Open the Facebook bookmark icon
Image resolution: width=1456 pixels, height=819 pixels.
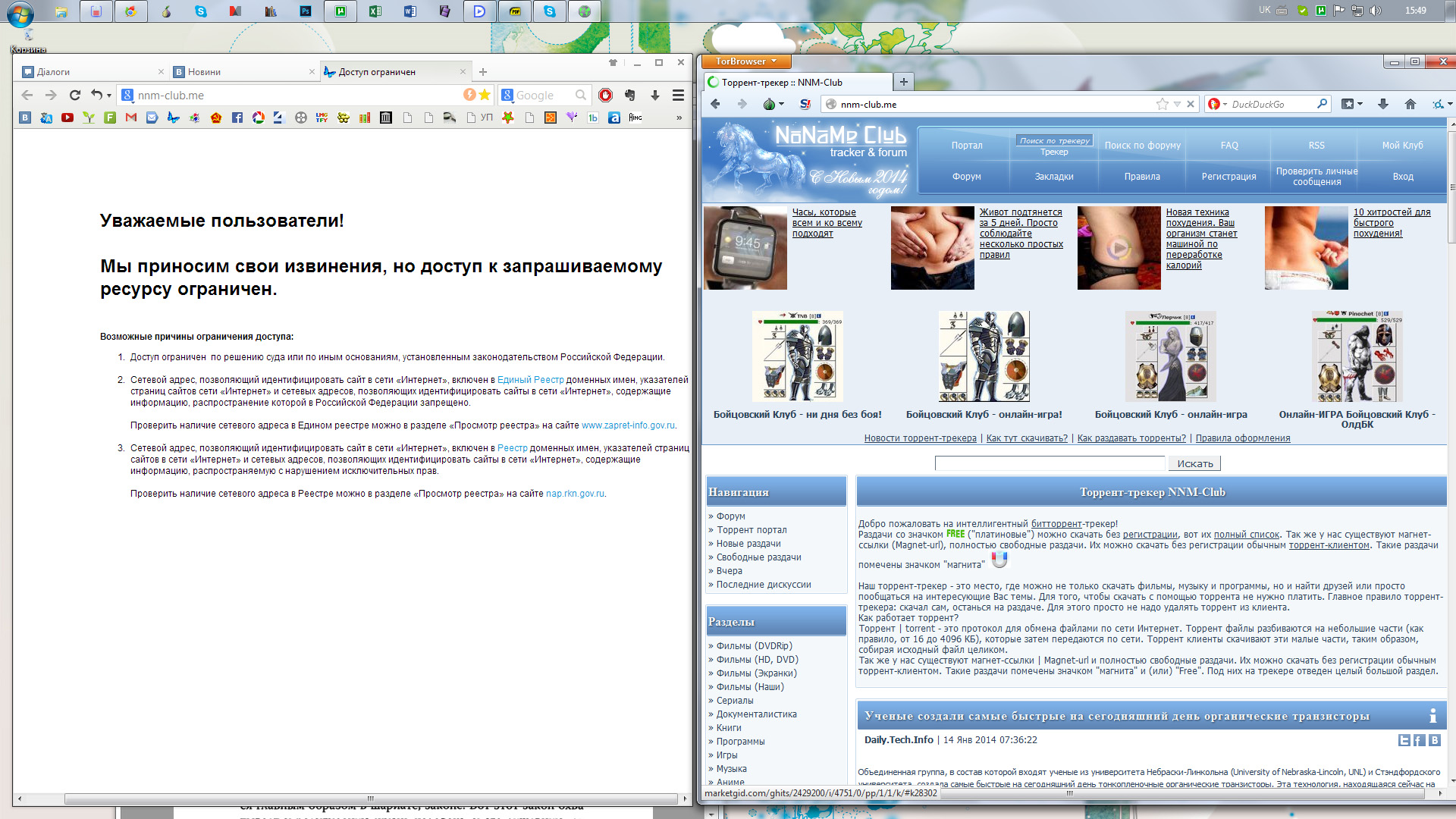(237, 118)
